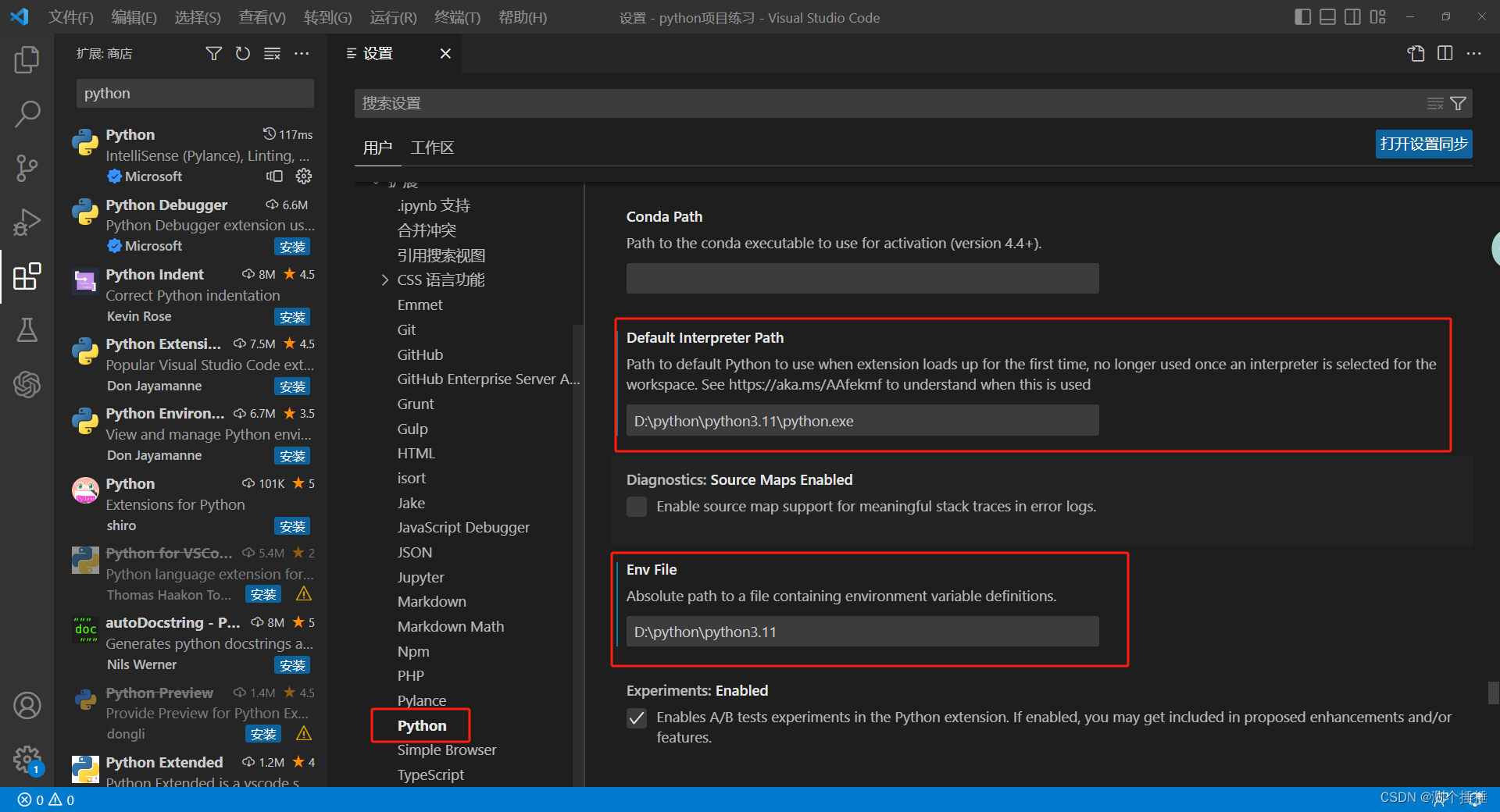
Task: Open settings JSON file icon
Action: 1416,53
